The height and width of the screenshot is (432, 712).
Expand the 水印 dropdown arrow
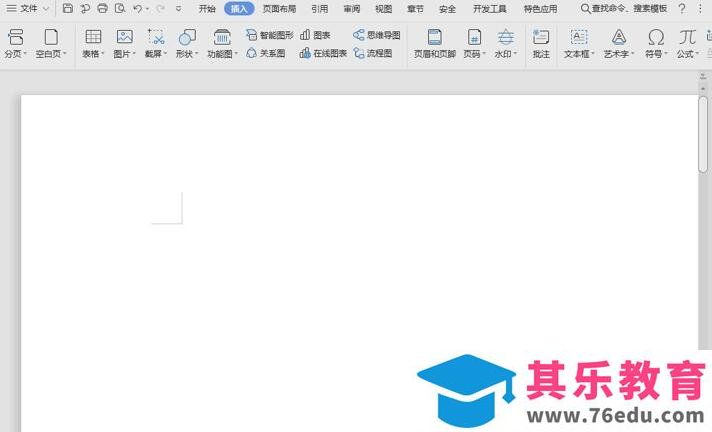click(515, 54)
